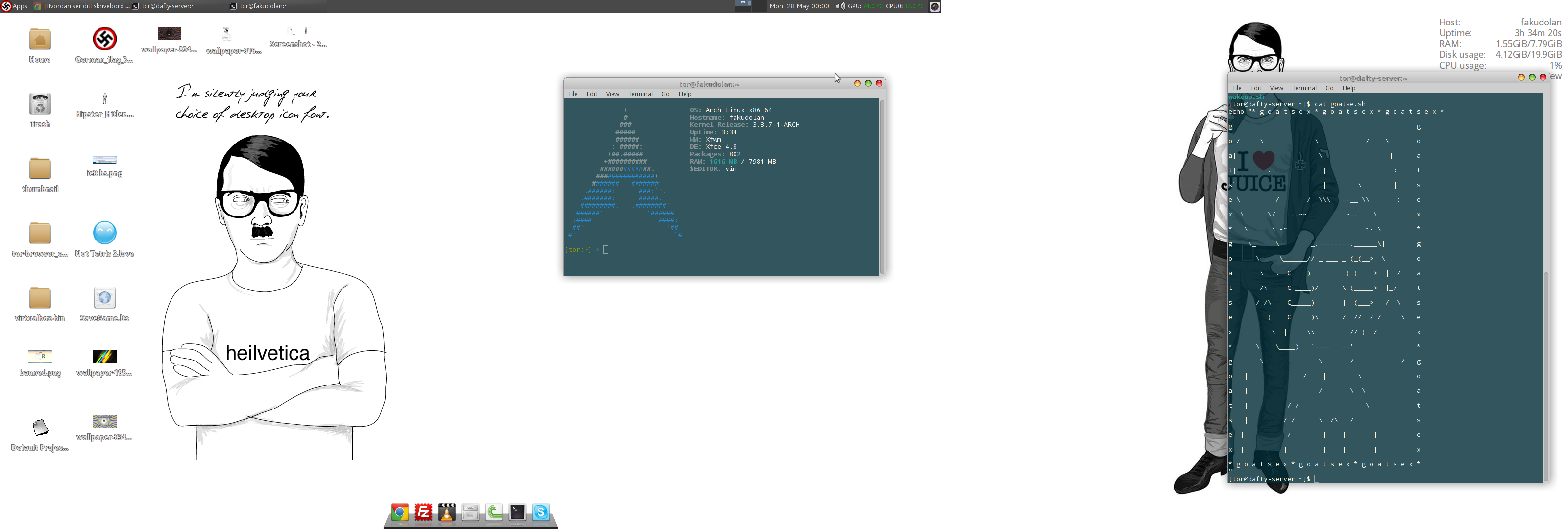Maximize the dafty-server terminal with green button
The image size is (1568, 529).
(x=1532, y=77)
